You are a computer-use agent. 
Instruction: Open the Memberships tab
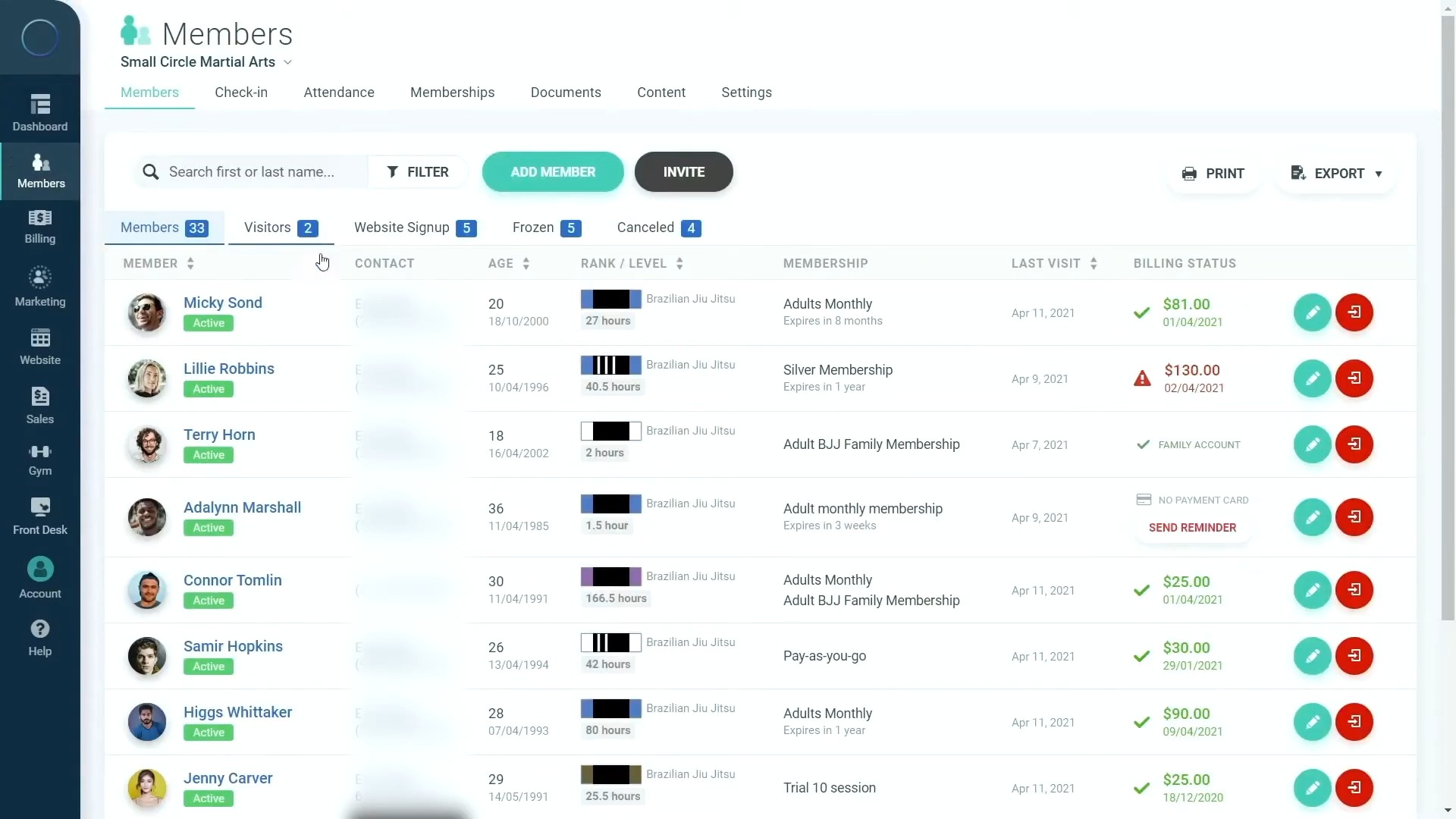coord(452,93)
